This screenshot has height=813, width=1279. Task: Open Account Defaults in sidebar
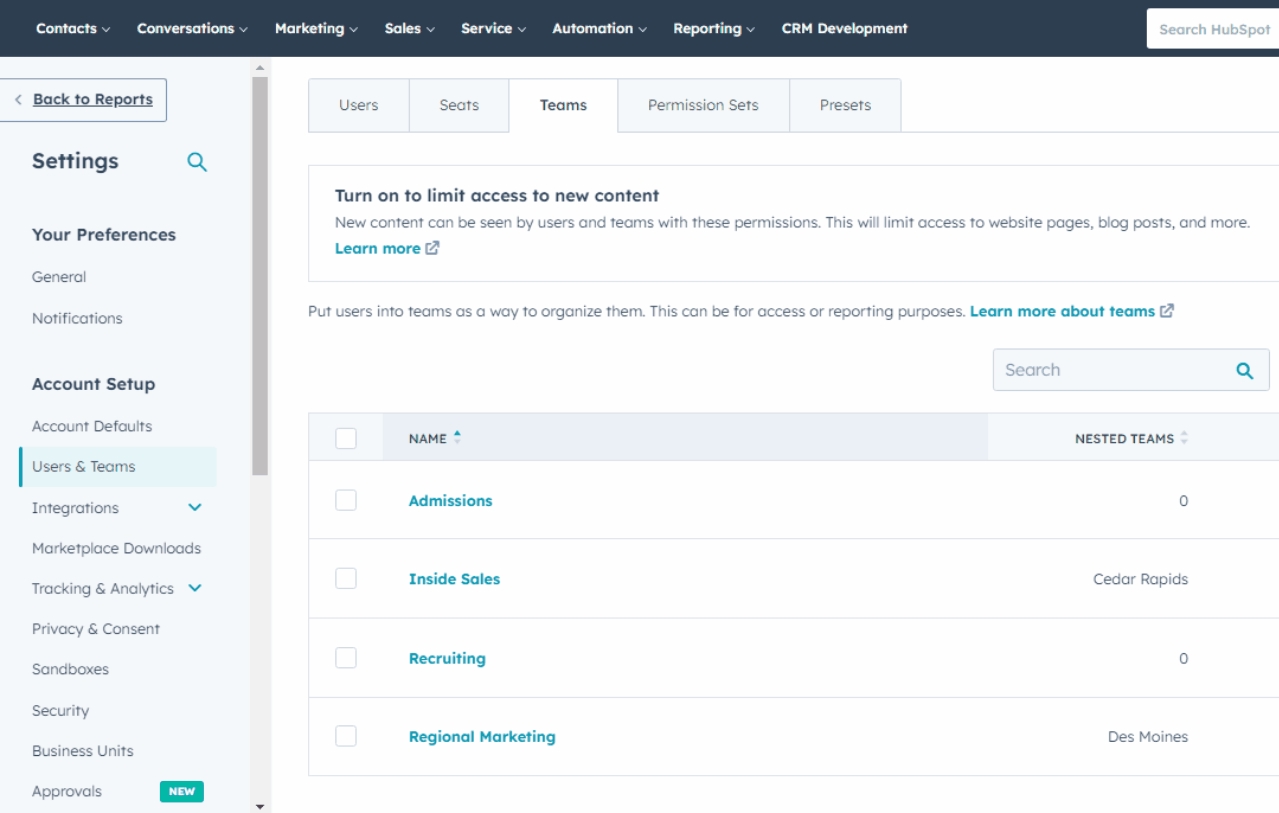tap(92, 426)
